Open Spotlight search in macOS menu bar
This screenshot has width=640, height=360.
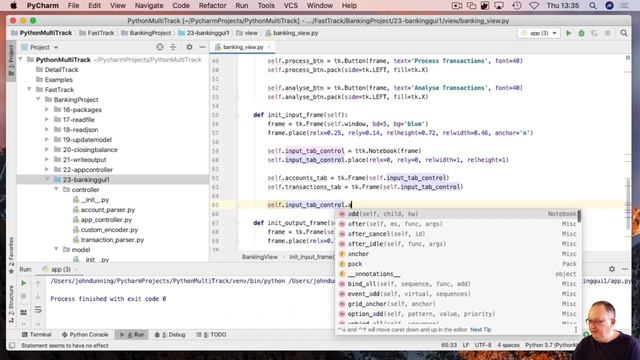tap(593, 6)
